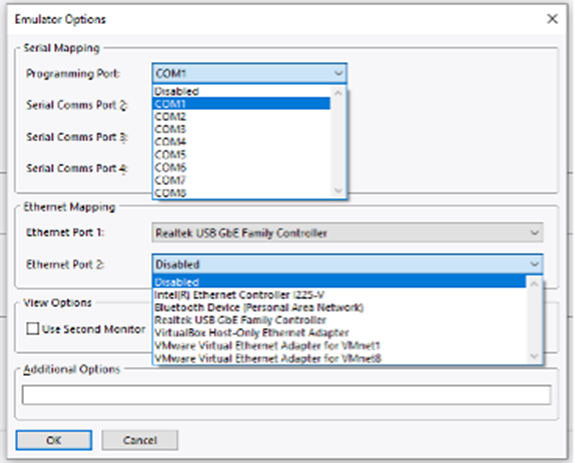
Task: Select COM5 from the port list
Action: 241,155
